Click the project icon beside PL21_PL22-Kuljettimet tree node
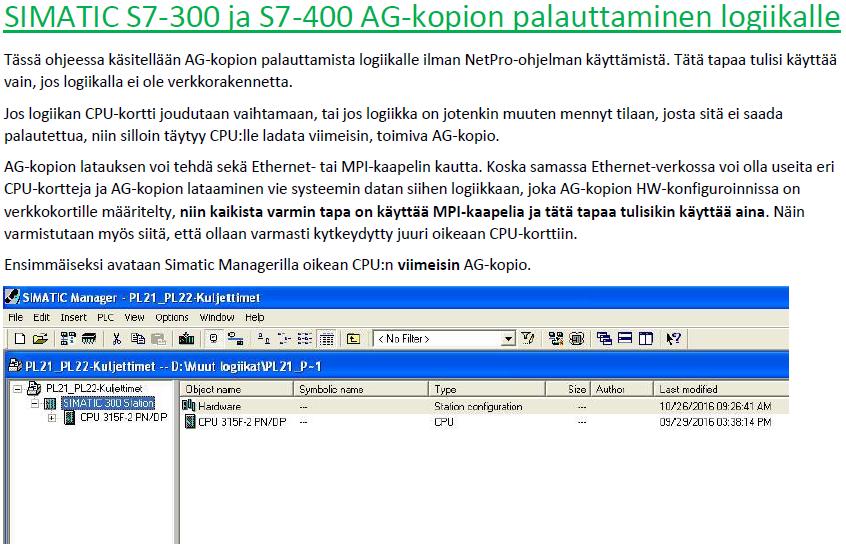The image size is (846, 554). 34,388
